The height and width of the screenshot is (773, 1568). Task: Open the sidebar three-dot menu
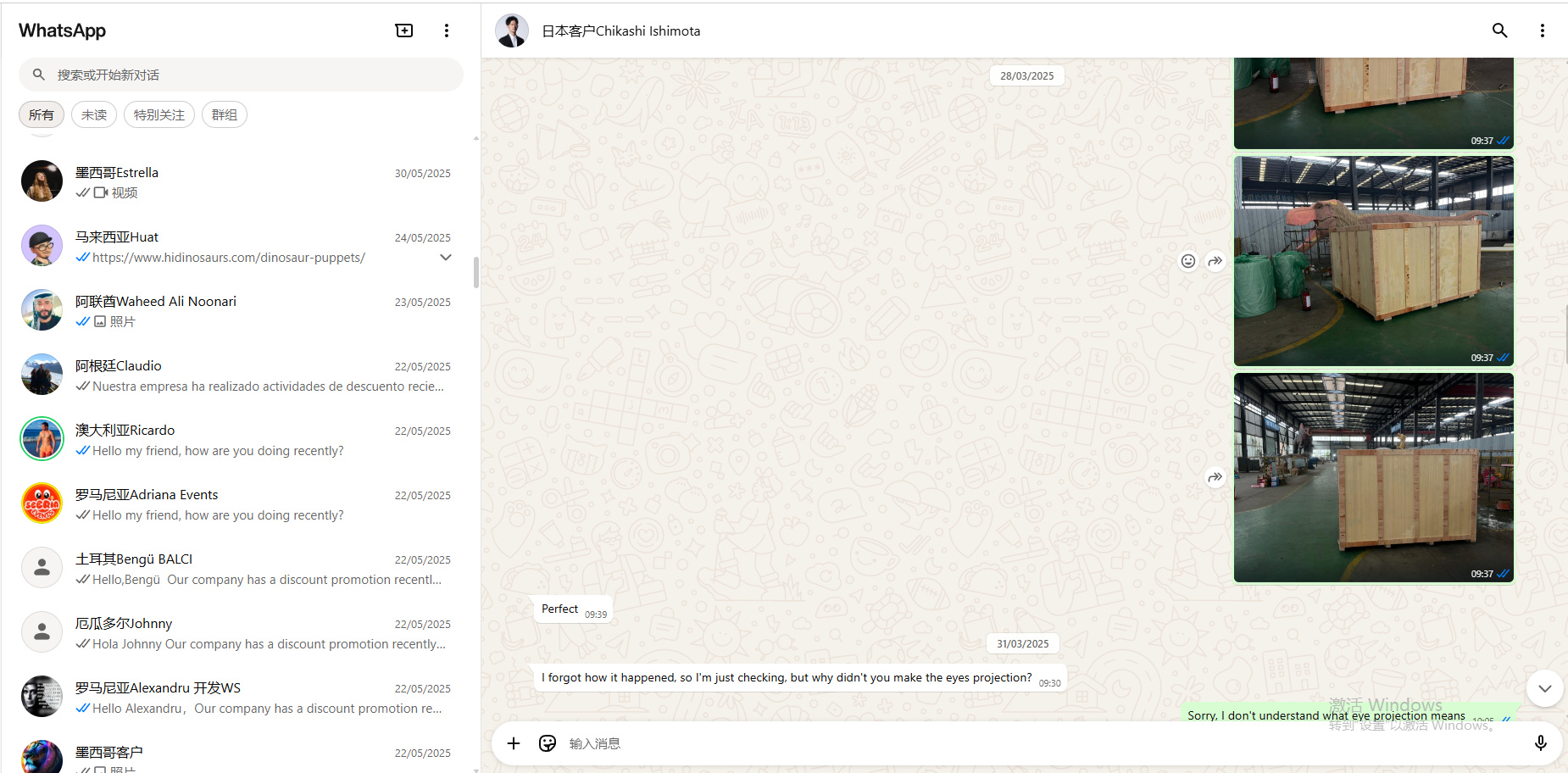pos(447,31)
